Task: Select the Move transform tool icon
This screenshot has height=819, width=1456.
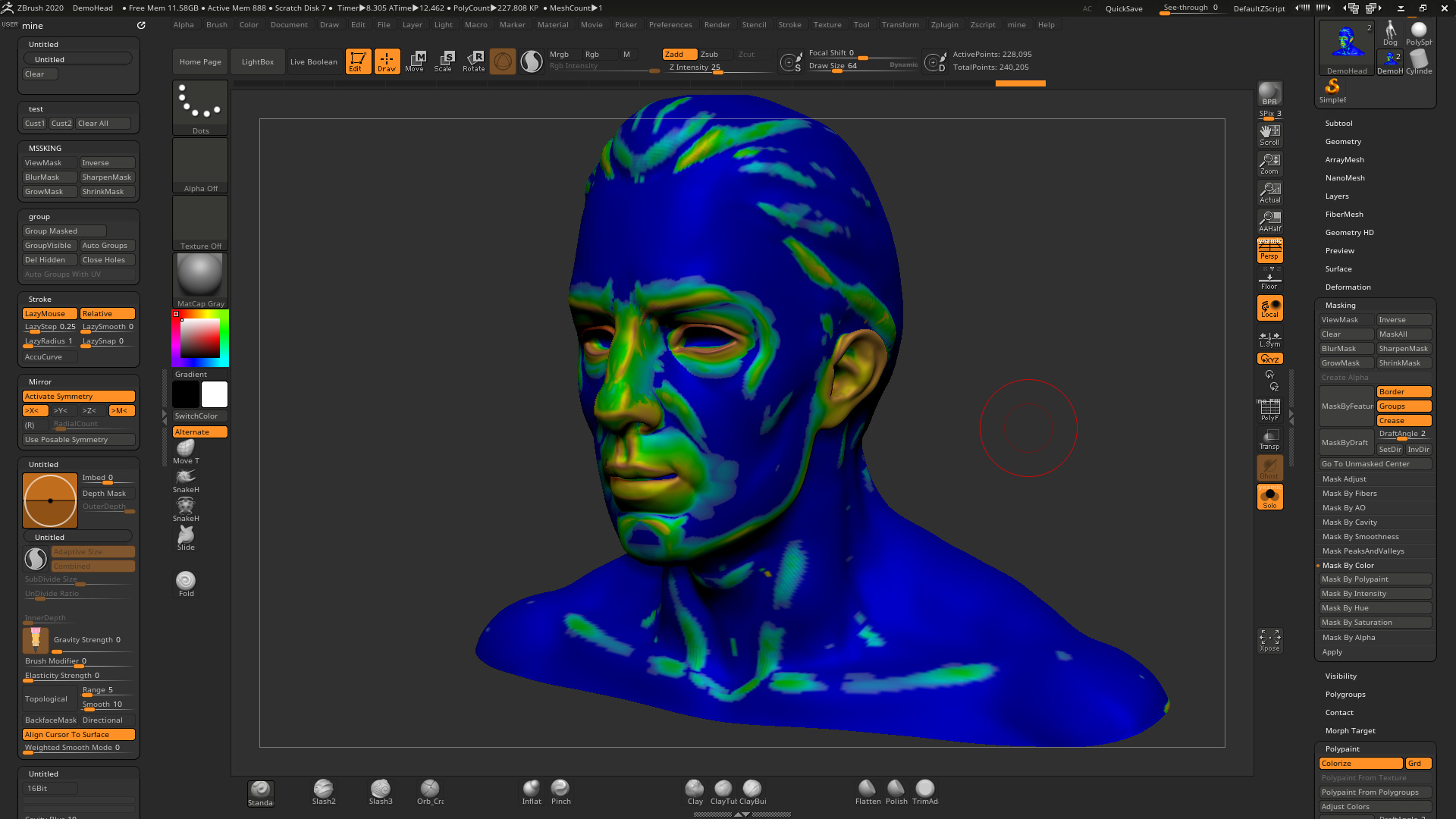Action: point(415,61)
